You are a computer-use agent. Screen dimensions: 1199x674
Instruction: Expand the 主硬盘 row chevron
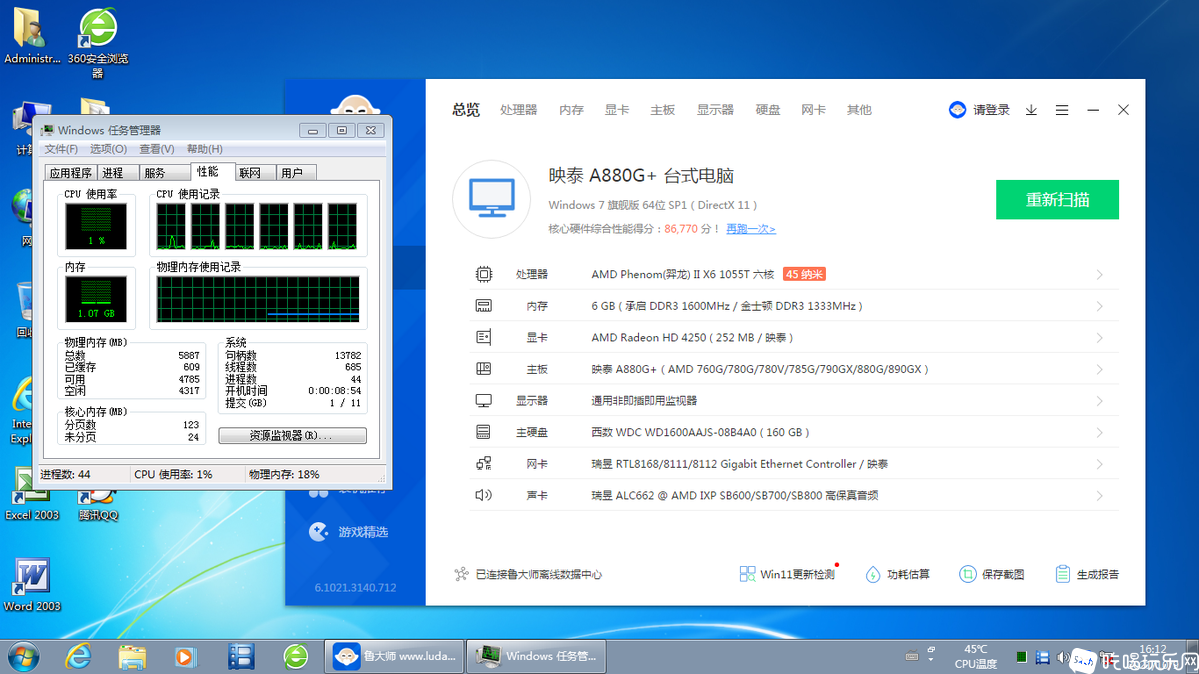coord(1100,433)
